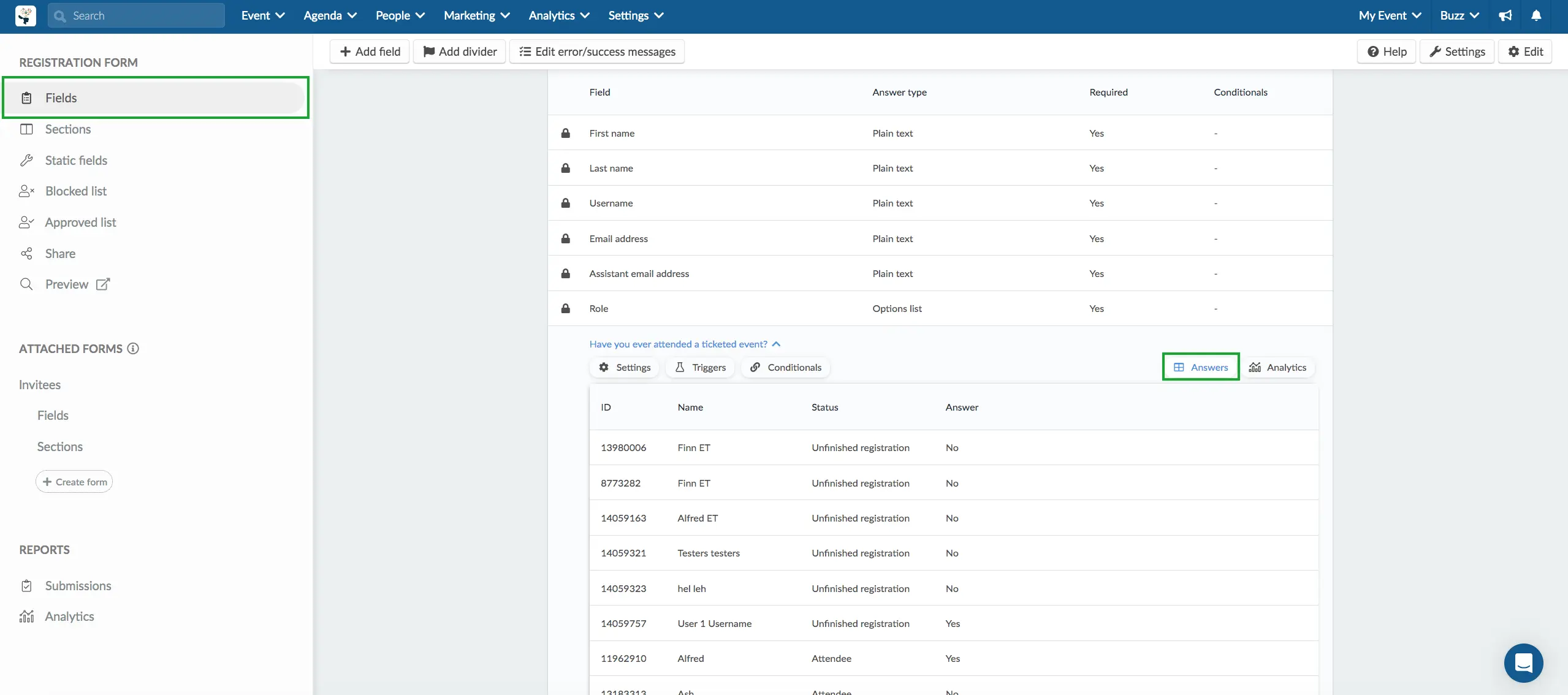Open the People dropdown menu
Viewport: 1568px width, 695px height.
pos(400,15)
